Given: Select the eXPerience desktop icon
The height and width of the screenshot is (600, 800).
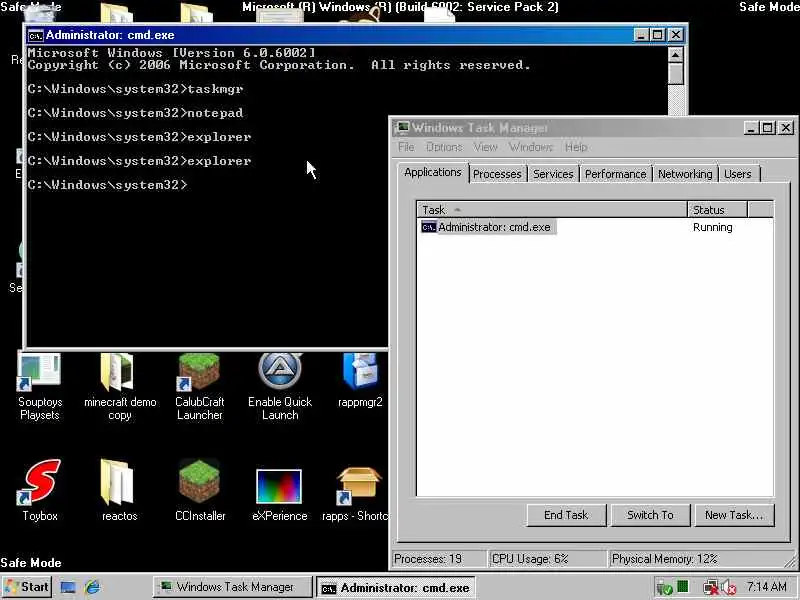Looking at the screenshot, I should coord(280,495).
